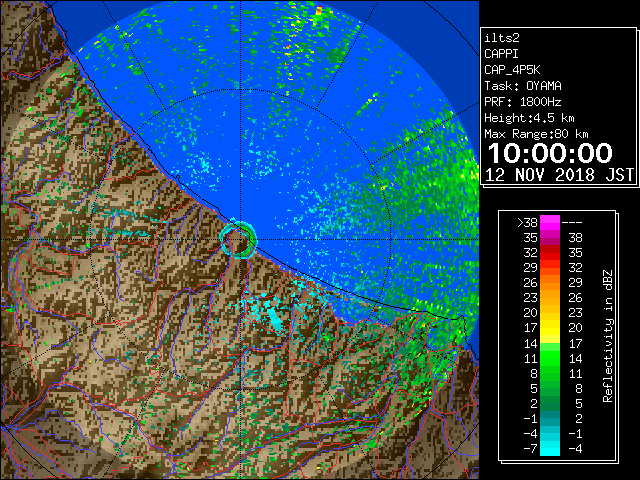Click the PRF: 1800Hz value
Image resolution: width=640 pixels, height=480 pixels.
pos(523,102)
